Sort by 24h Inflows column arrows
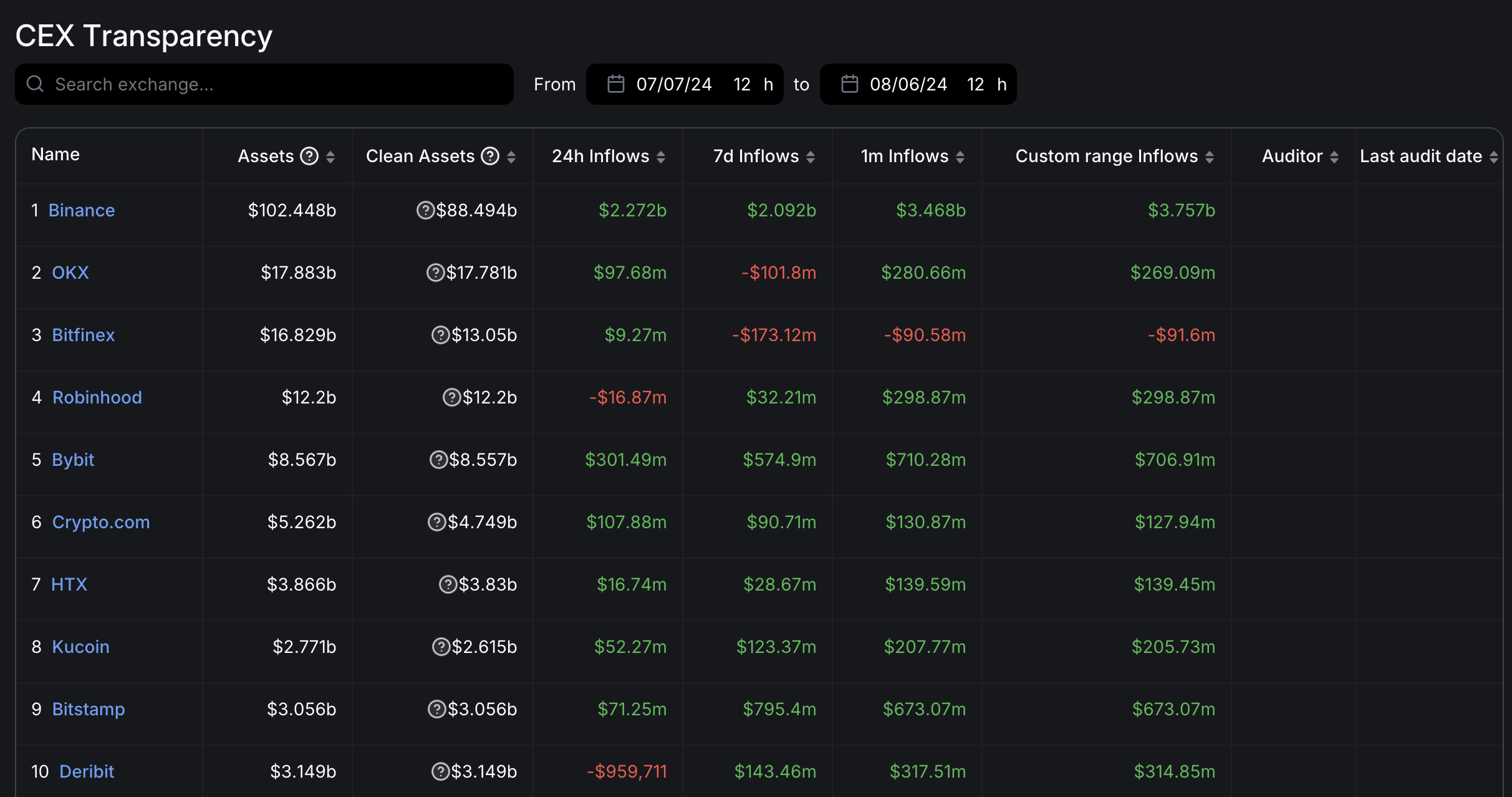Screen dimensions: 1512x797 (x=661, y=157)
